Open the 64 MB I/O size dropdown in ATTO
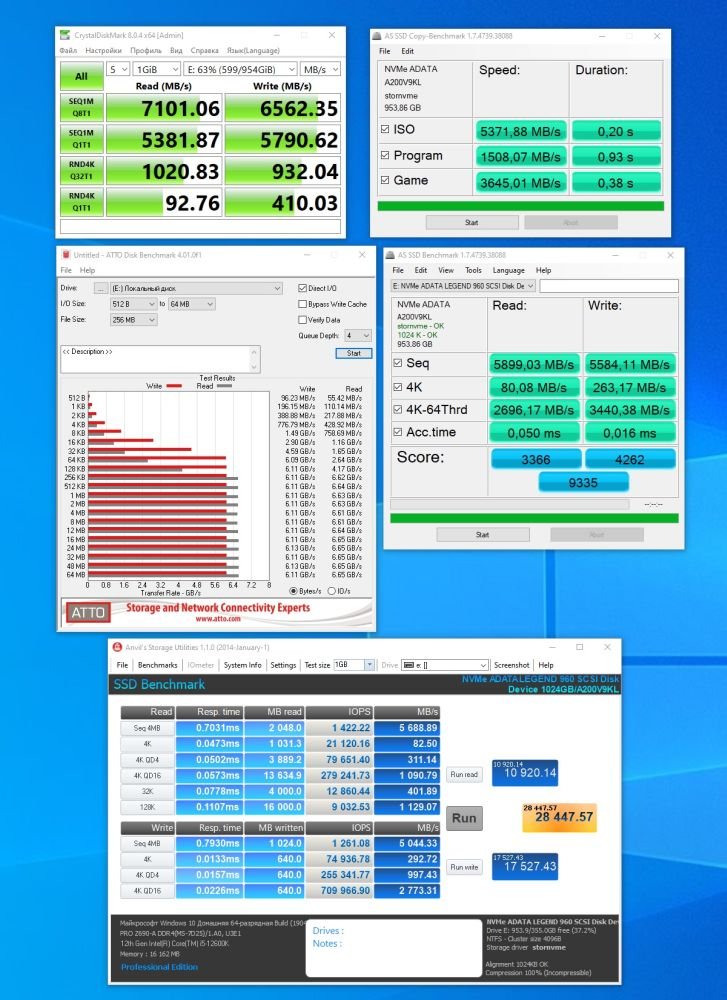This screenshot has height=1000, width=727. 191,304
